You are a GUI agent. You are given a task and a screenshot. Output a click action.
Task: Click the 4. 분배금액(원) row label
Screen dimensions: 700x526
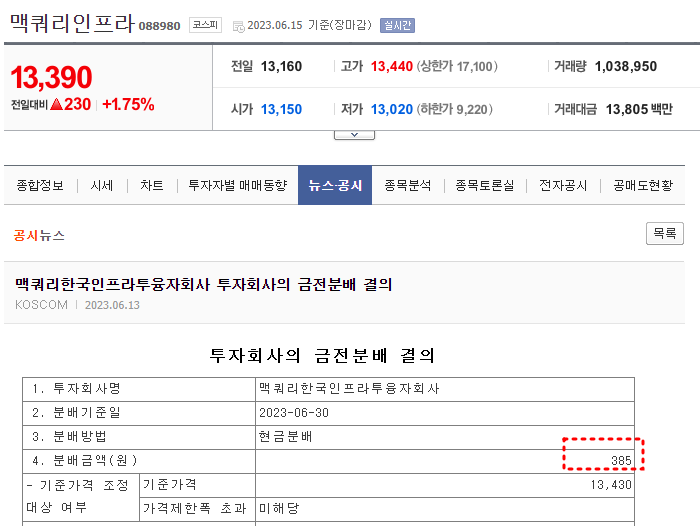85,461
